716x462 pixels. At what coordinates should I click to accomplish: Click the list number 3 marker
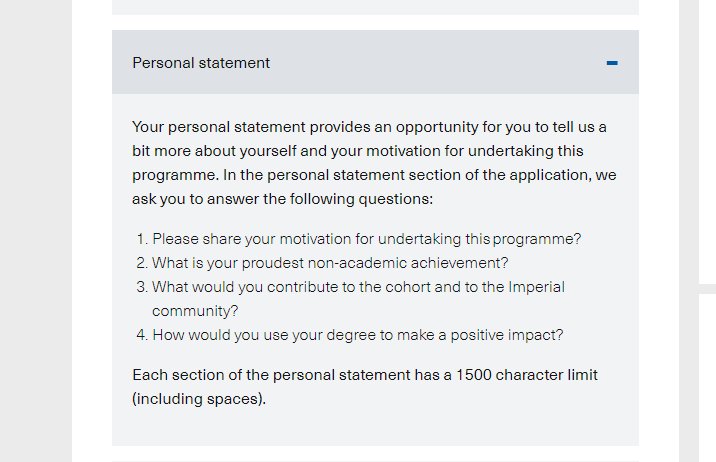pyautogui.click(x=142, y=287)
